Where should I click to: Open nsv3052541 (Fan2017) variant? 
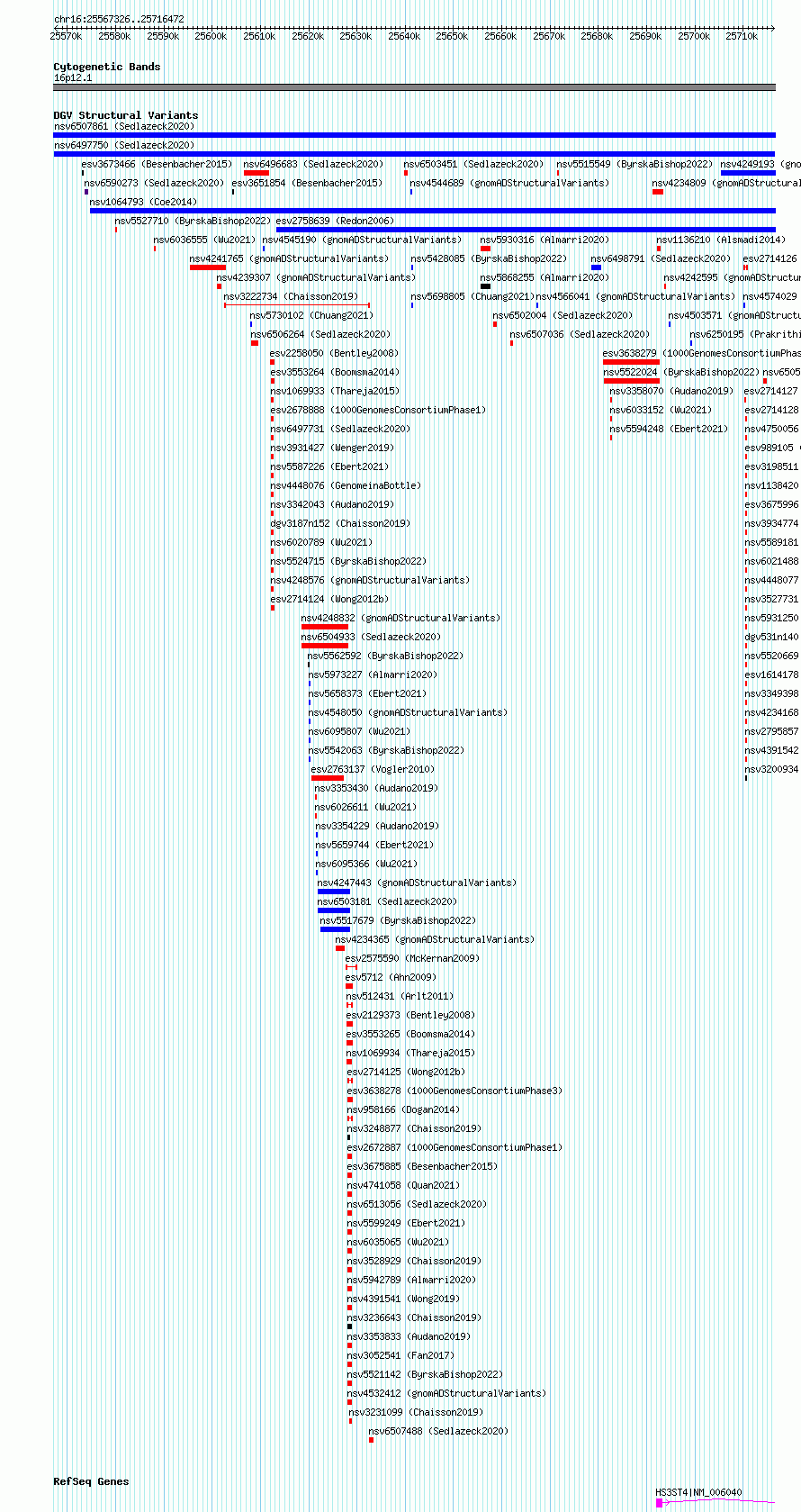[400, 1355]
